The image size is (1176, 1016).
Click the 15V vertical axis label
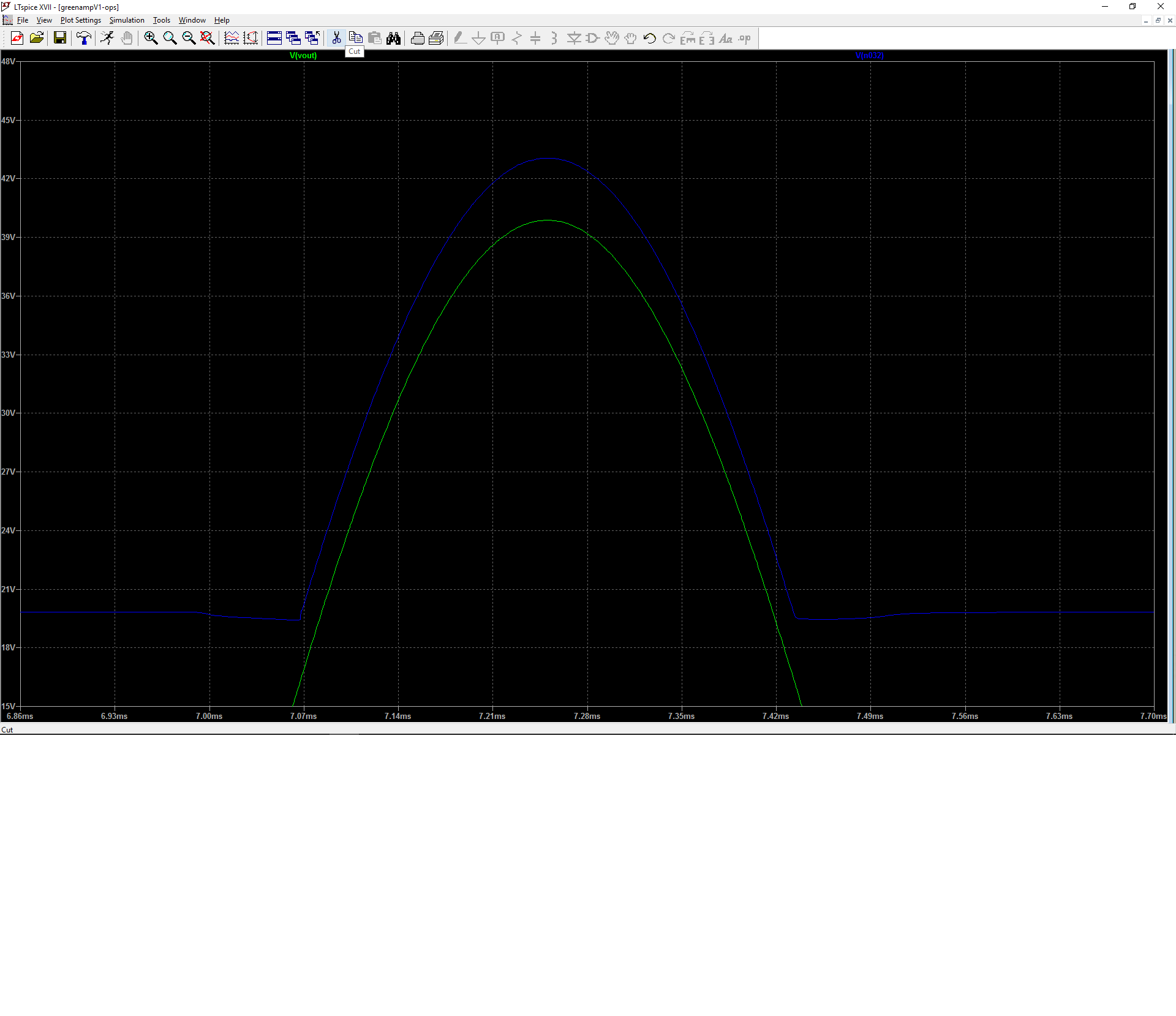[x=8, y=707]
